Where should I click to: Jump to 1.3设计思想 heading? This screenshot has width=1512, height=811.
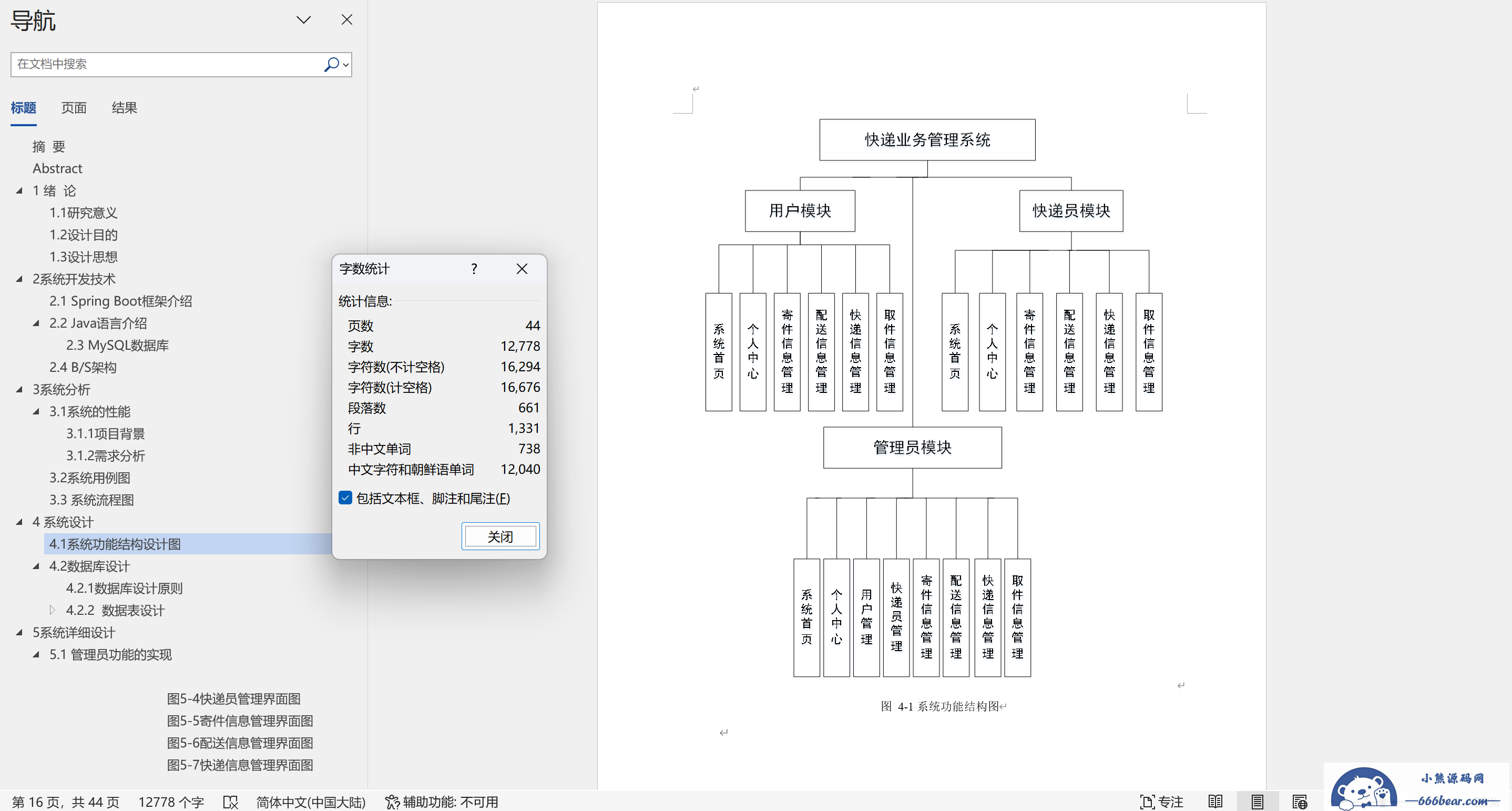(x=84, y=257)
